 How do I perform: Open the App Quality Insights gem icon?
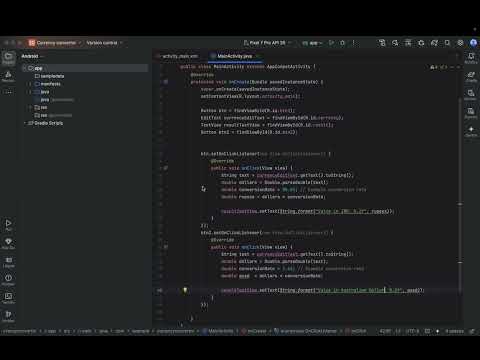pyautogui.click(x=8, y=243)
